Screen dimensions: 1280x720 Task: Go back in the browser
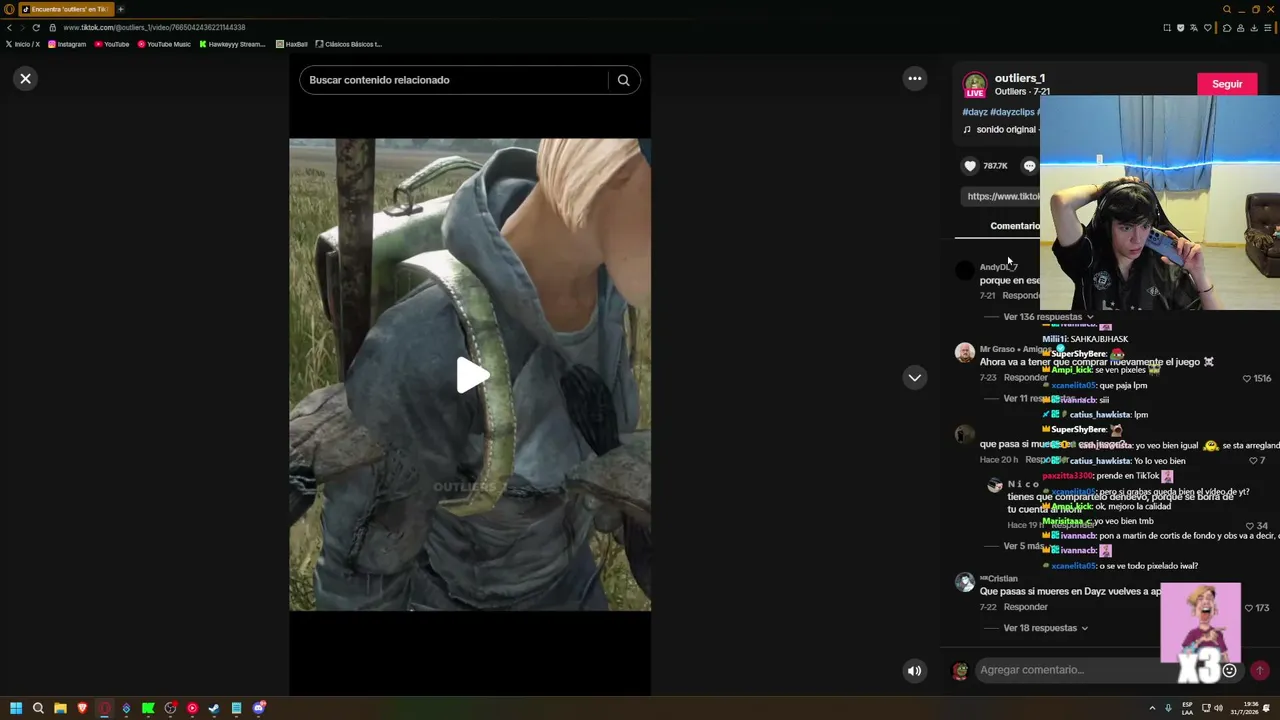[9, 27]
